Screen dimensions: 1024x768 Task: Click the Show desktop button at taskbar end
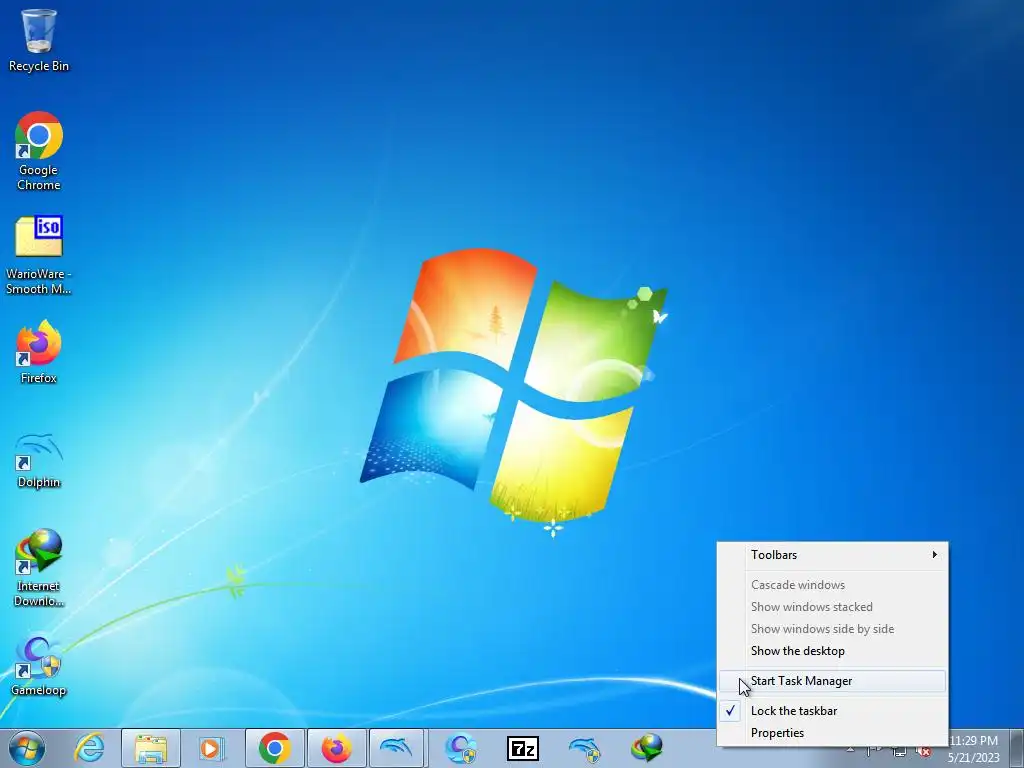[1017, 748]
